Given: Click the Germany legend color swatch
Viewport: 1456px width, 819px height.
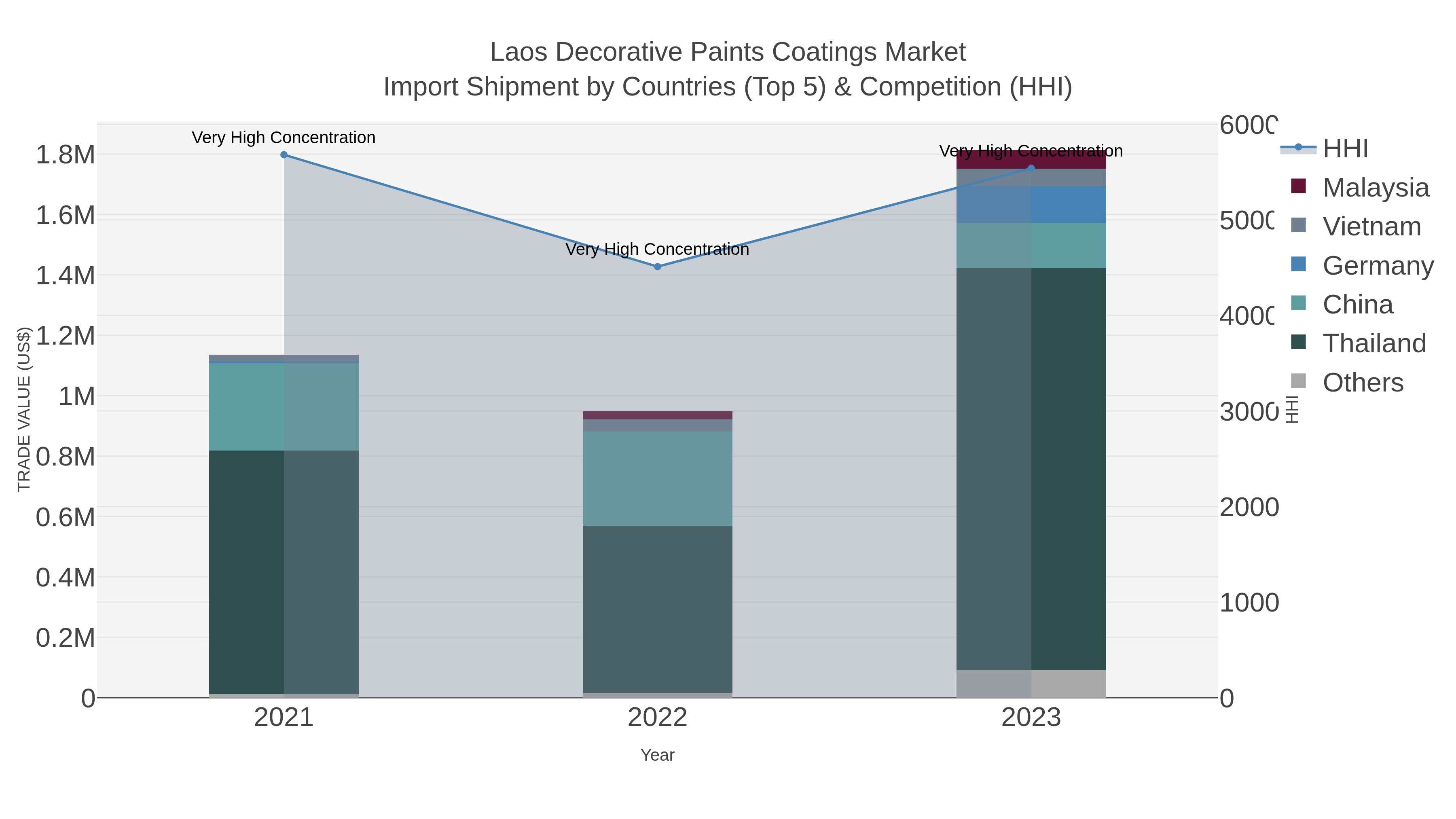Looking at the screenshot, I should pos(1299,264).
